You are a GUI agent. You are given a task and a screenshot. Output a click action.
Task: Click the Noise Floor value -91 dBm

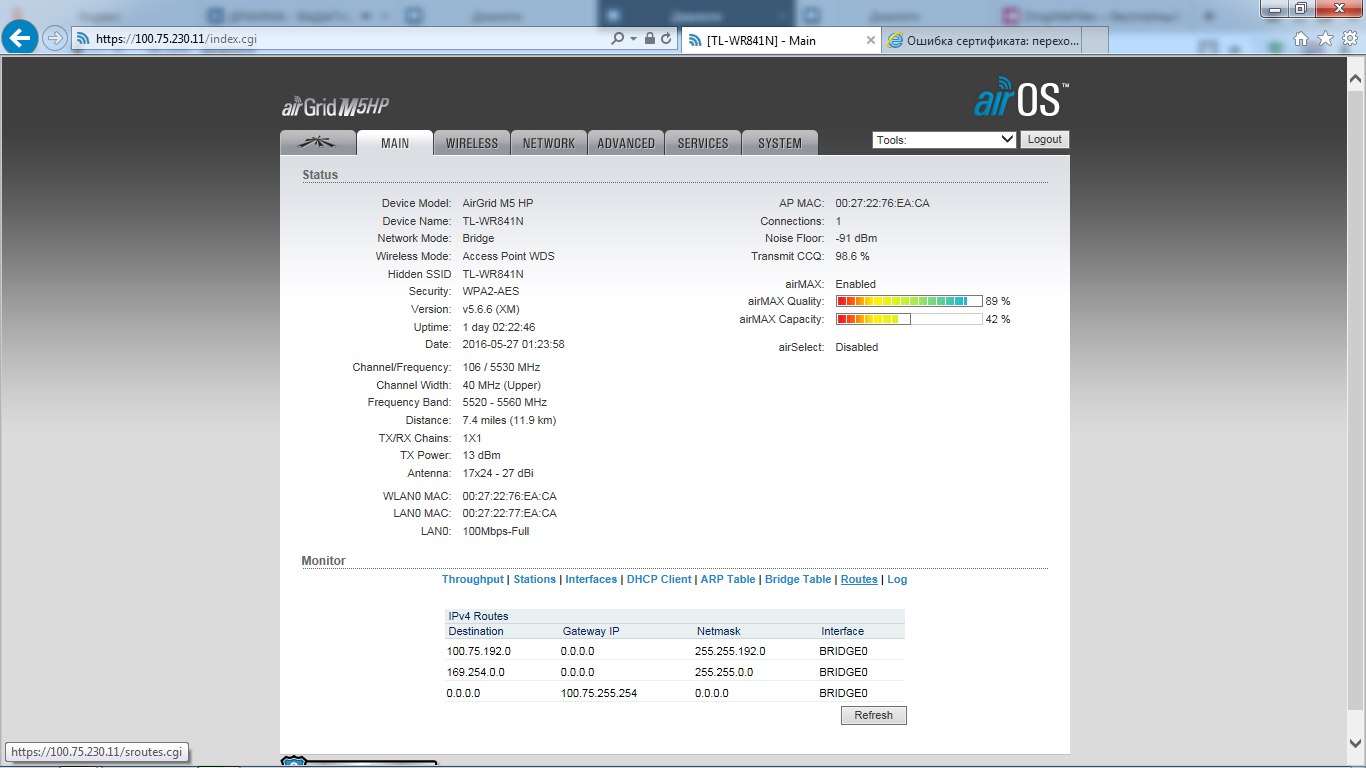tap(856, 238)
